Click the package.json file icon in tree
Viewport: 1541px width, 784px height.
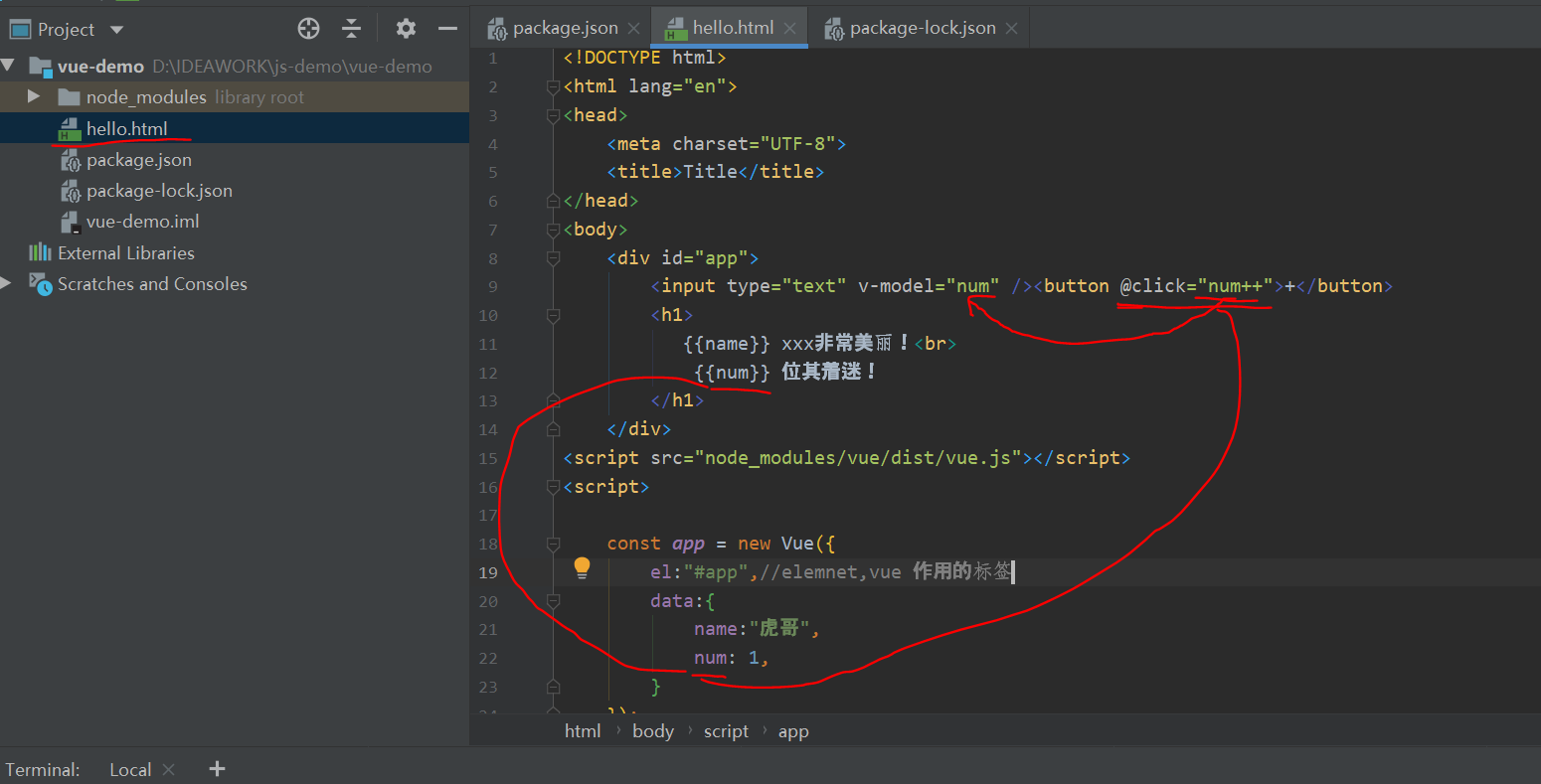pyautogui.click(x=70, y=160)
